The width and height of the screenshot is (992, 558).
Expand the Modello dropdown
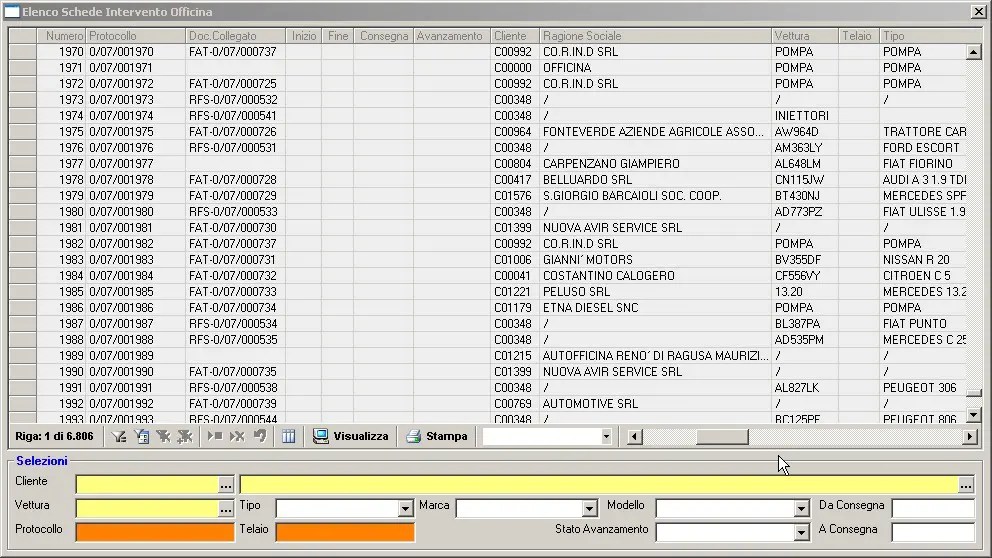pos(802,509)
